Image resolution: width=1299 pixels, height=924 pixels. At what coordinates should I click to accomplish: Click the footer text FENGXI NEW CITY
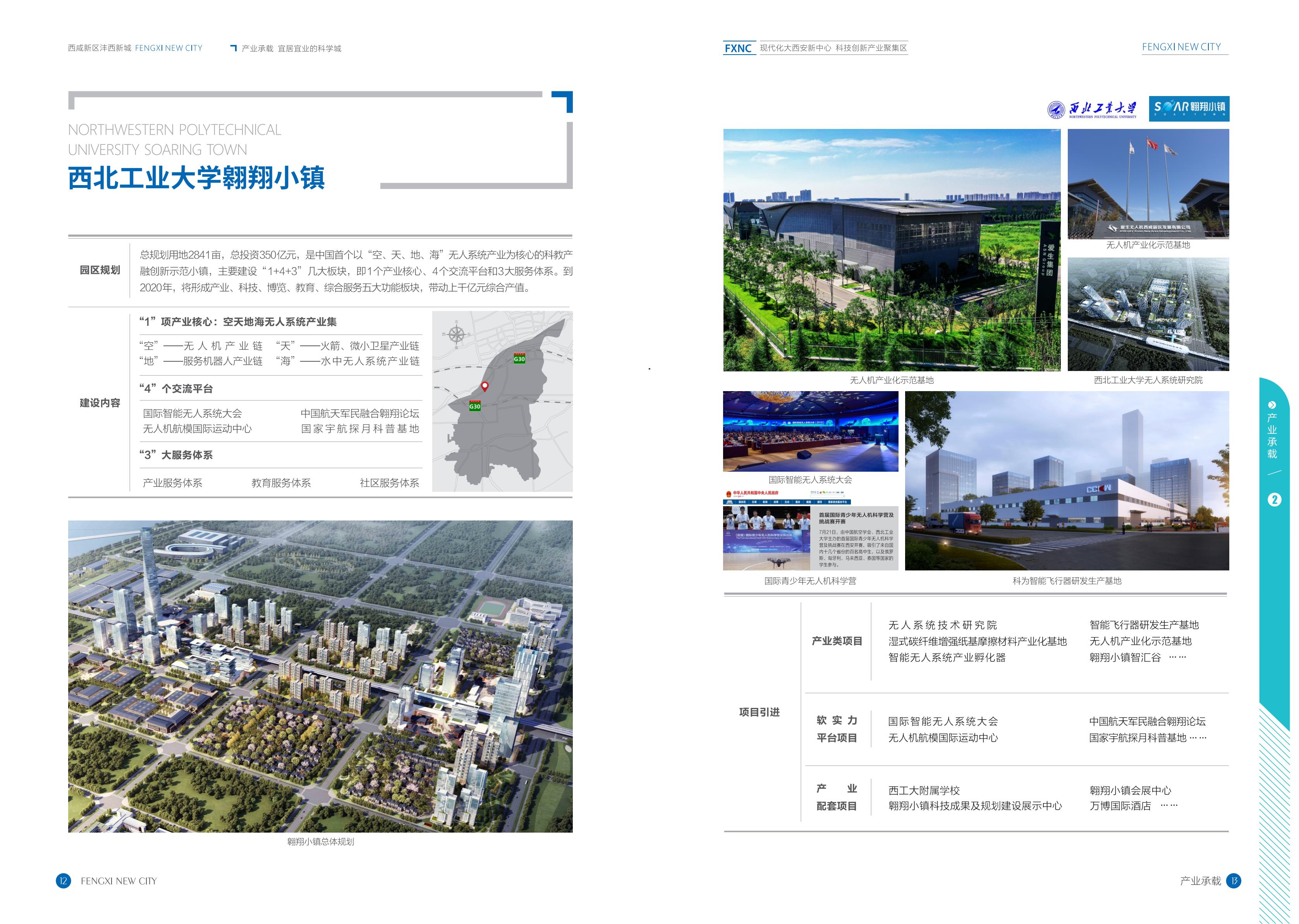pos(119,881)
